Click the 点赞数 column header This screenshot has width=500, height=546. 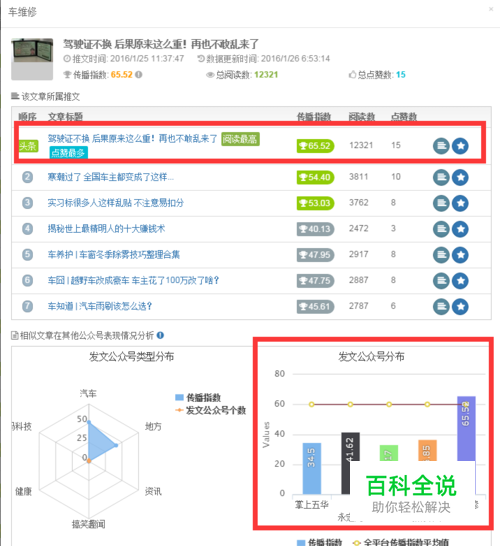(x=404, y=117)
